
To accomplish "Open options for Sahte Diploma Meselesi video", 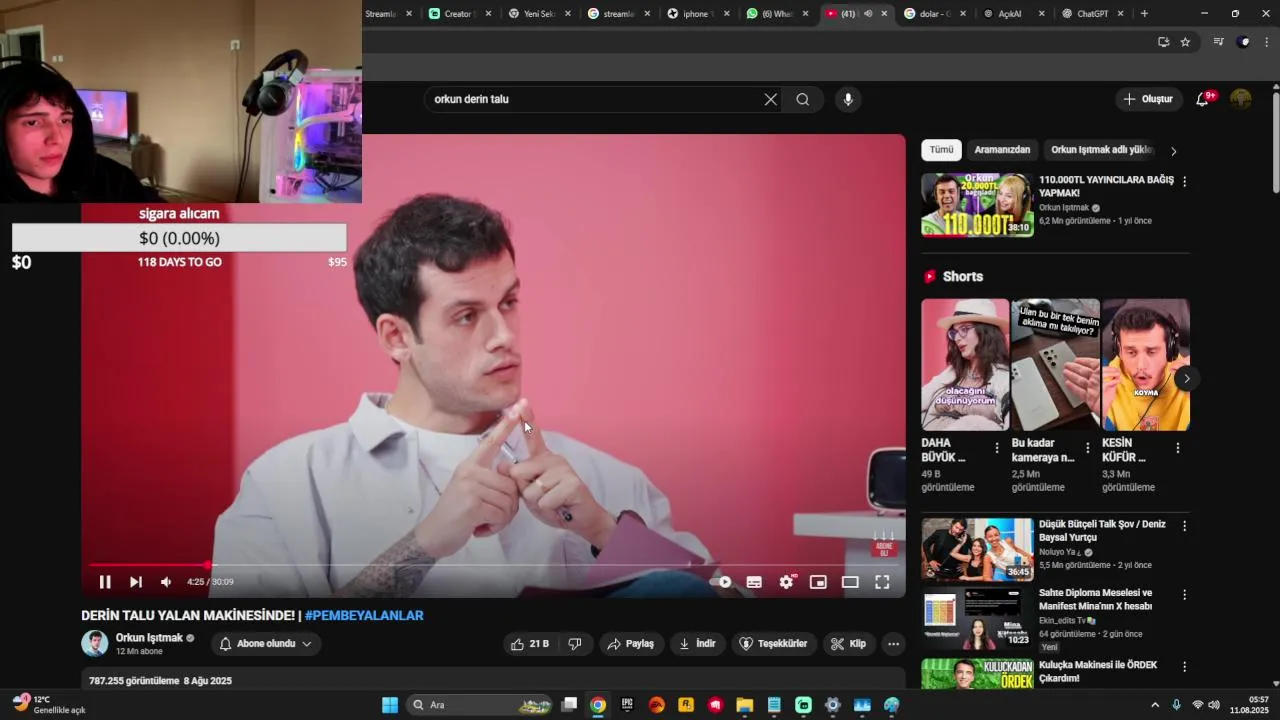I will (x=1185, y=595).
